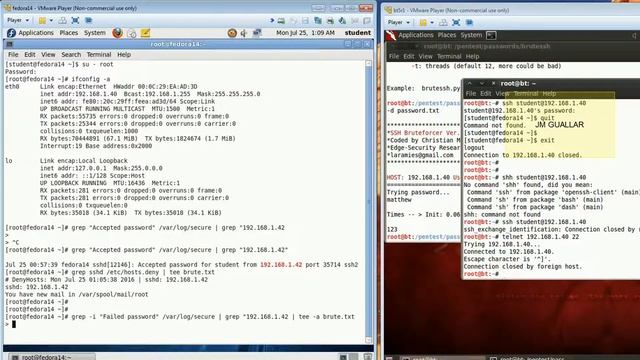Click the hard disk device icon in fedora14 toolbar
640x360 pixels.
click(x=281, y=20)
